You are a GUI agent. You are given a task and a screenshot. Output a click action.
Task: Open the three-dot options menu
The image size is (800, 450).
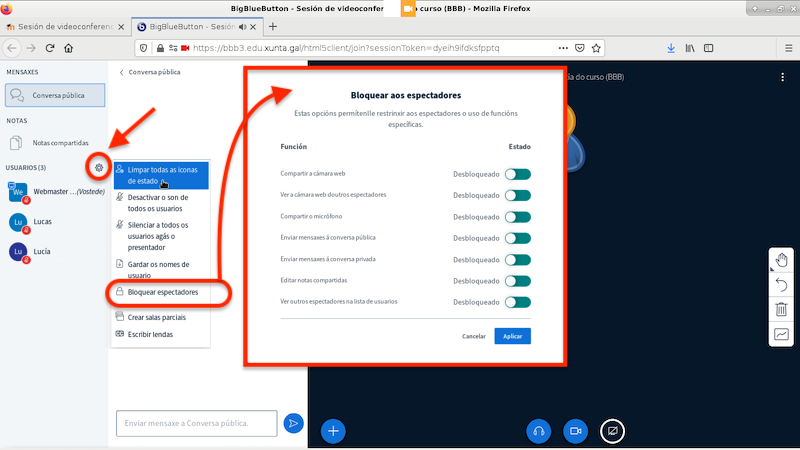click(782, 77)
